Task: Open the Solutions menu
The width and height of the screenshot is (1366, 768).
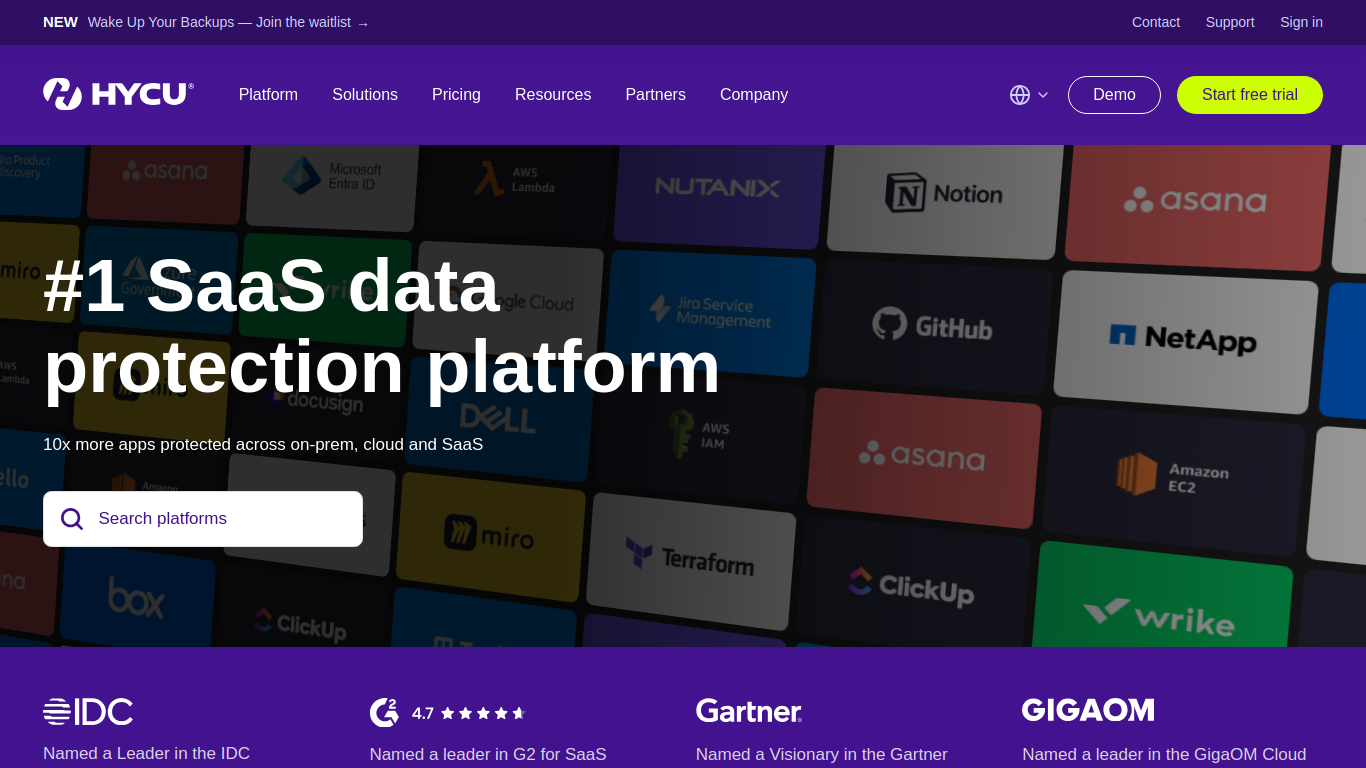Action: pos(365,95)
